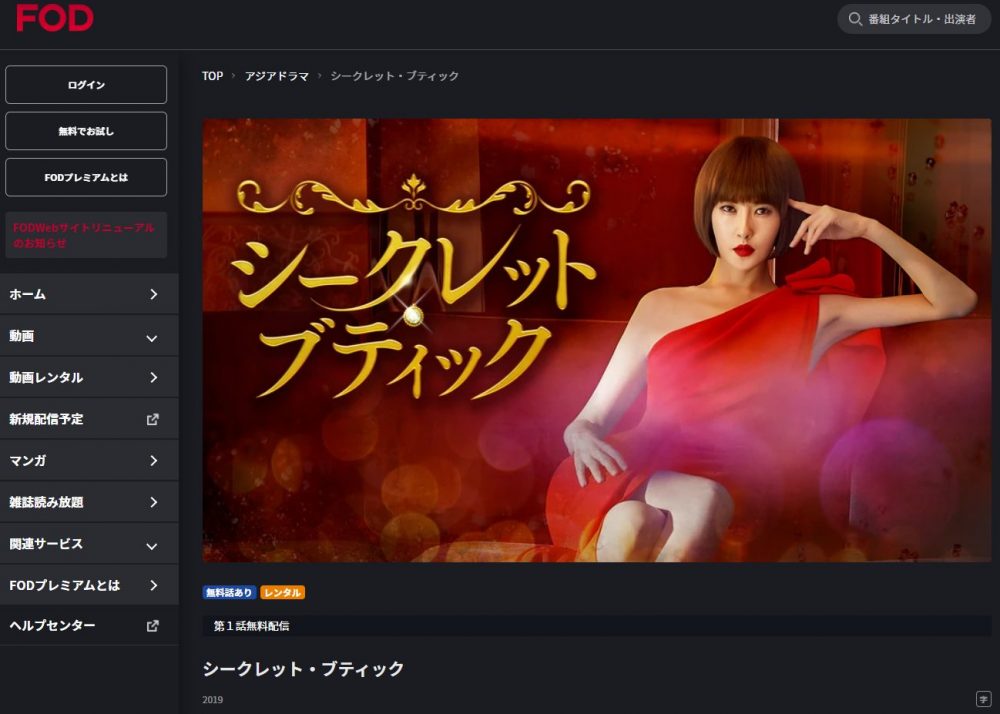This screenshot has height=714, width=1000.
Task: Click the シークレット・ブティック title heading
Action: [x=303, y=669]
